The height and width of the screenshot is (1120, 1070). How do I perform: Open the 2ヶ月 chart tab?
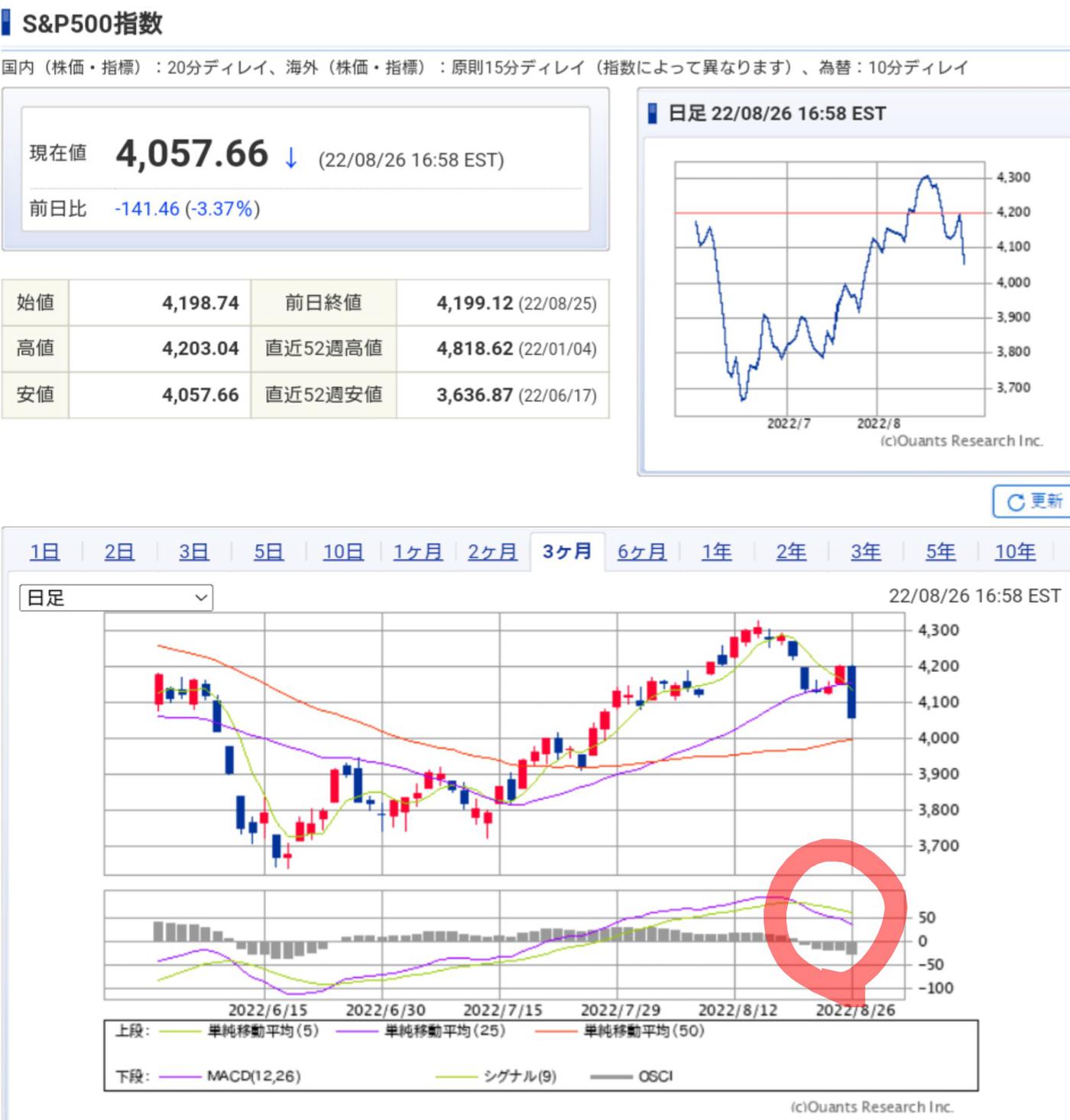pyautogui.click(x=492, y=551)
